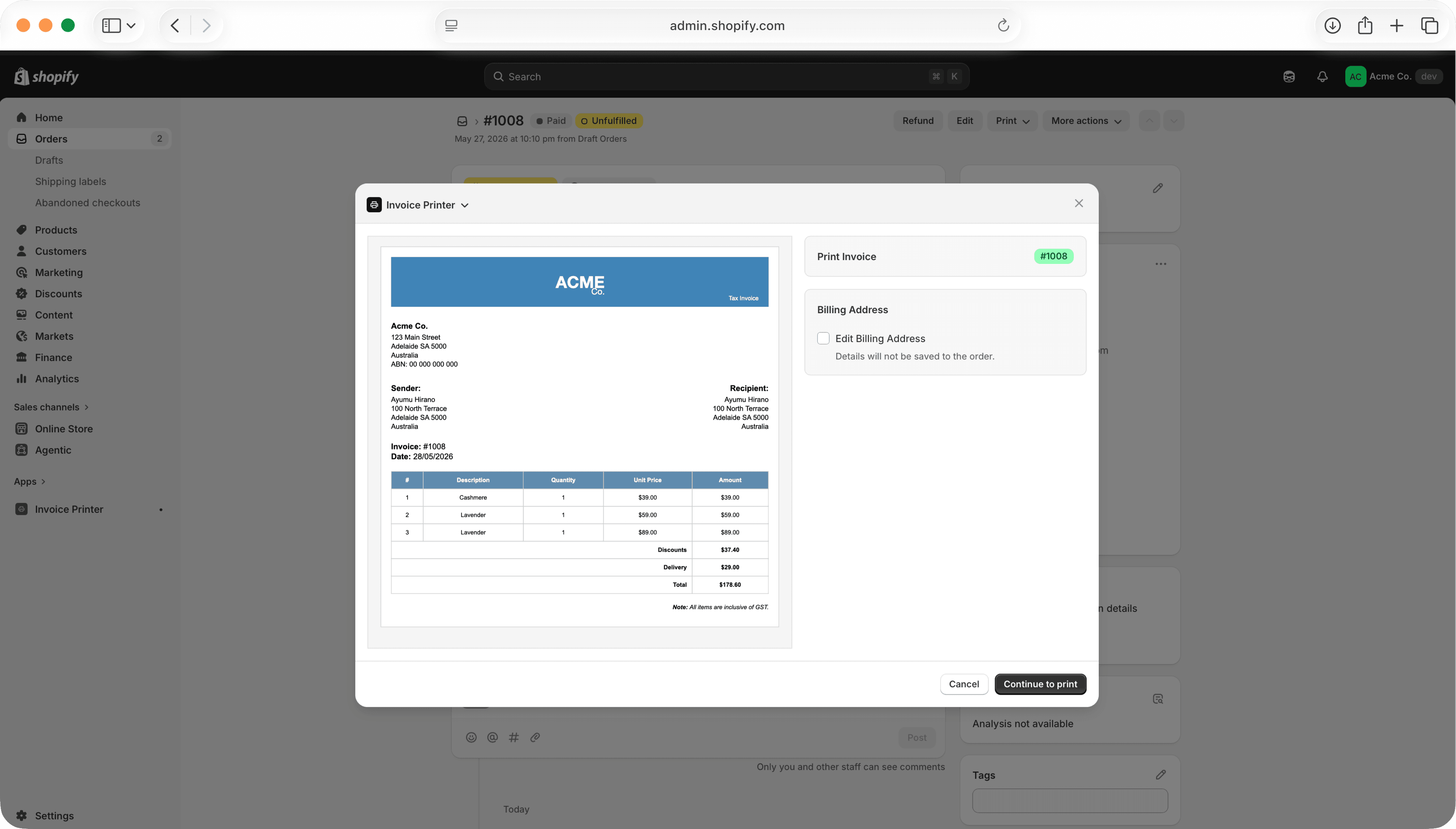Screen dimensions: 1456x829
Task: Edit Tags via pencil icon
Action: (x=1161, y=774)
